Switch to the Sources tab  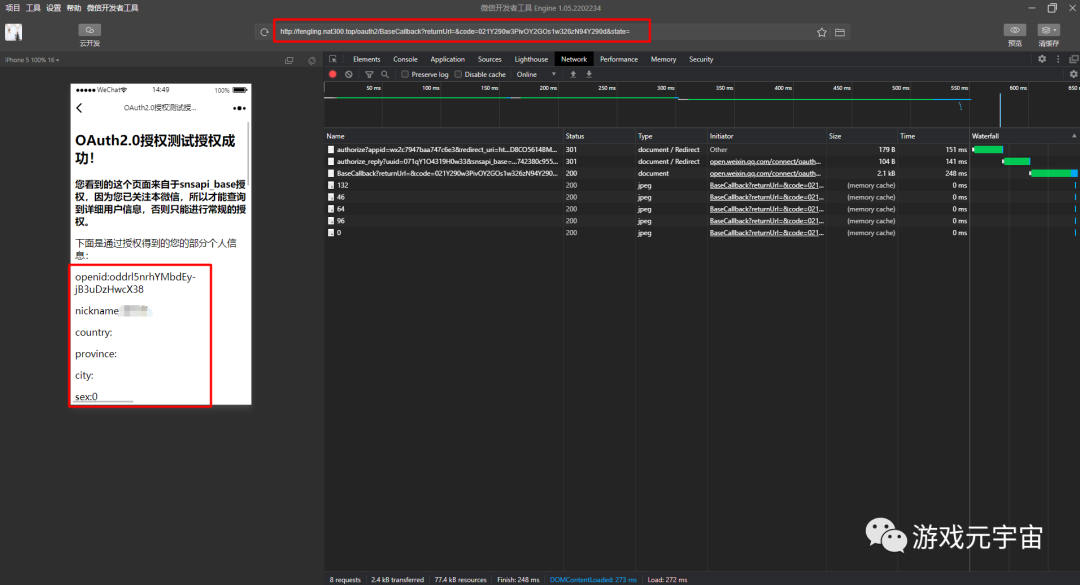[490, 59]
